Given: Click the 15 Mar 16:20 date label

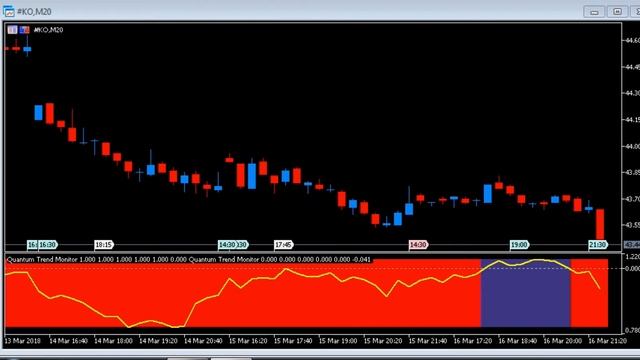Looking at the screenshot, I should click(x=248, y=341).
